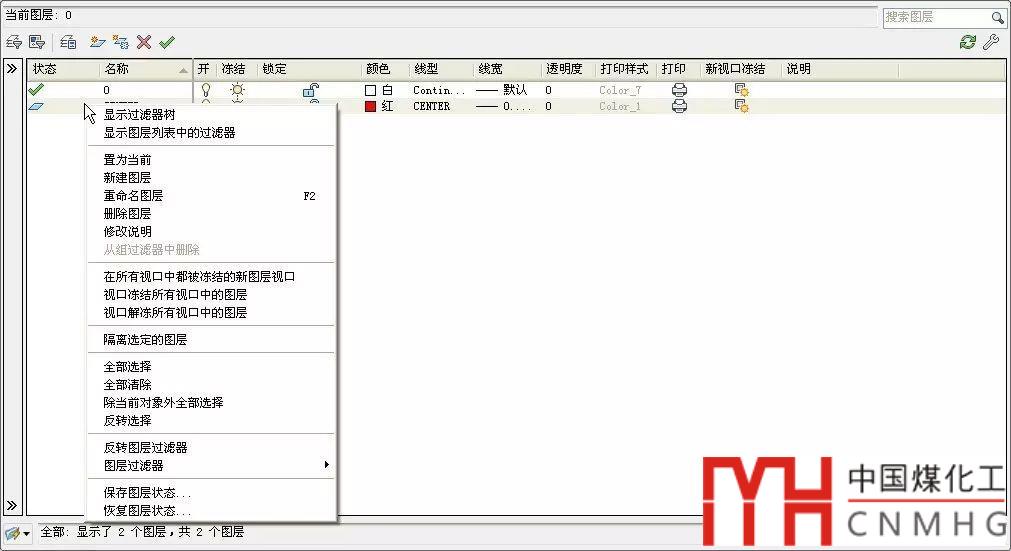Image resolution: width=1011 pixels, height=551 pixels.
Task: Click the red X Delete Layer icon
Action: point(144,43)
